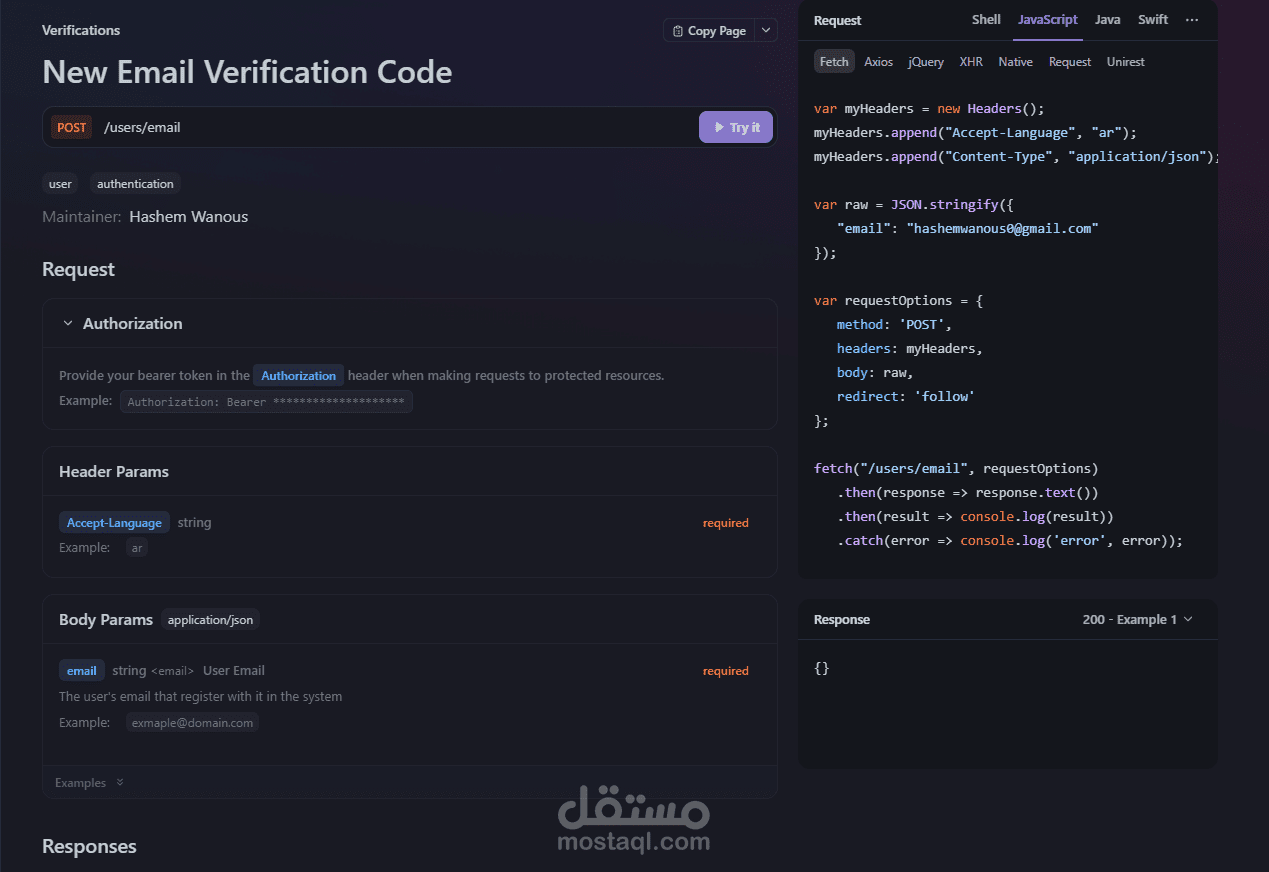Click the email address string in code

1003,228
